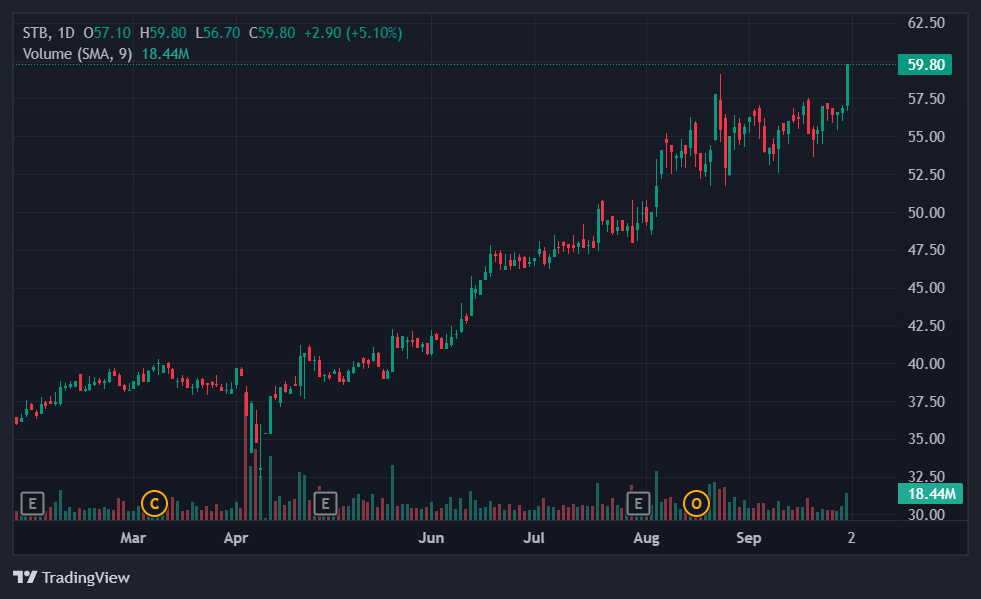The height and width of the screenshot is (599, 981).
Task: Click the Volume (SMA, 9) indicator legend
Action: pos(77,53)
